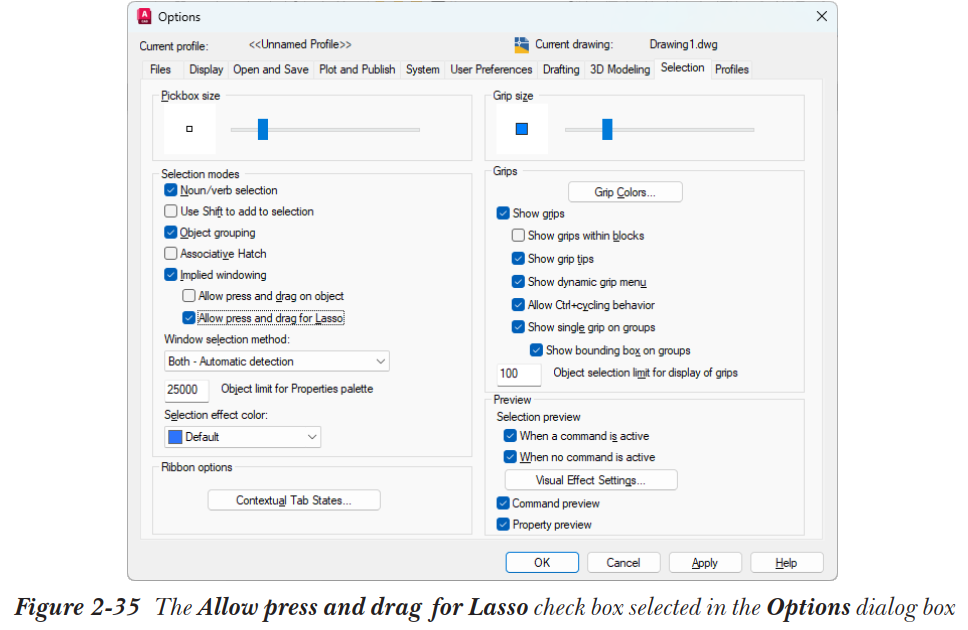
Task: Toggle the Implied windowing checkbox
Action: pyautogui.click(x=171, y=275)
